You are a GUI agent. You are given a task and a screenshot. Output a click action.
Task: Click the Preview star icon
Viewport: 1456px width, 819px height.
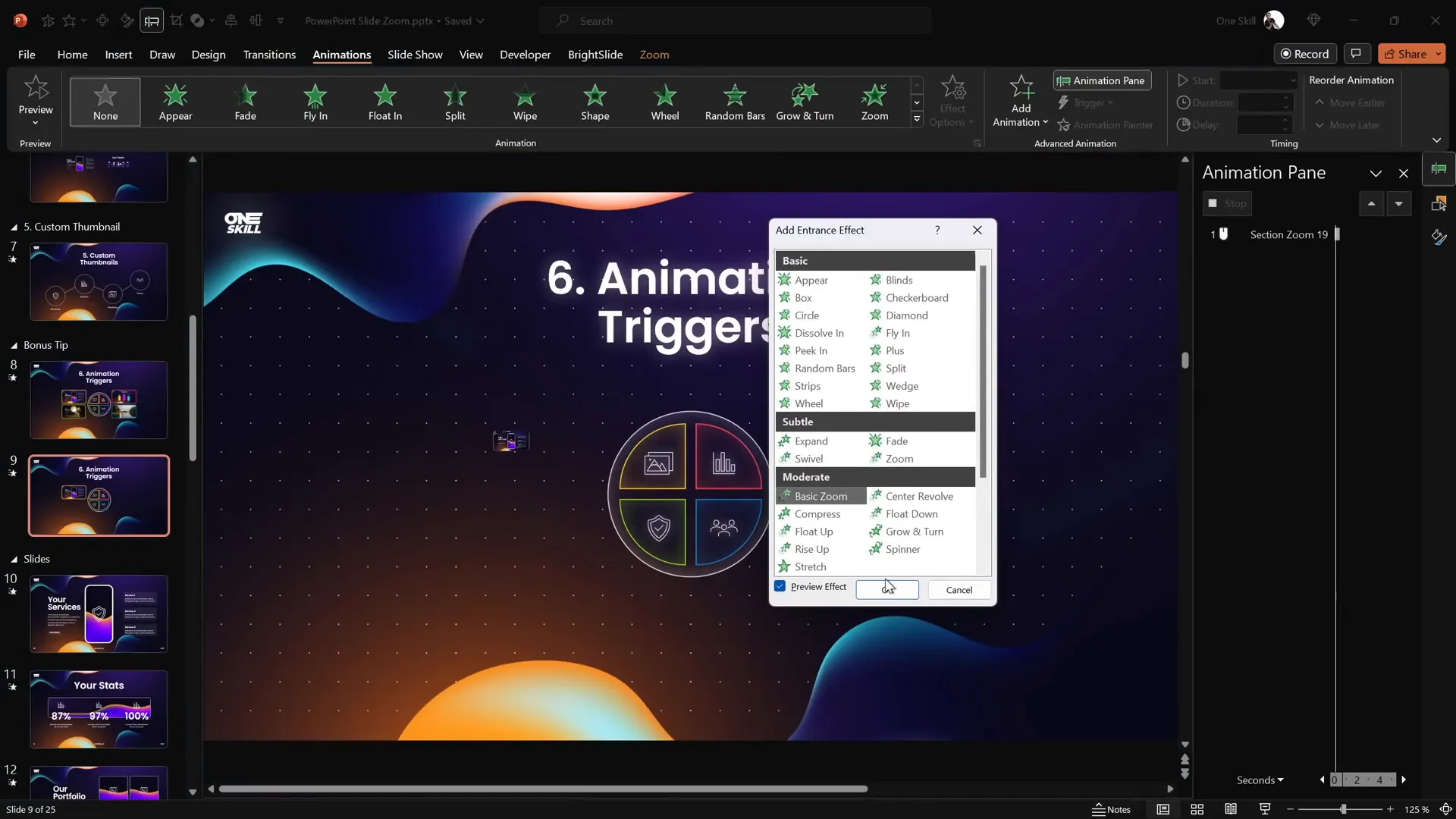pos(36,88)
